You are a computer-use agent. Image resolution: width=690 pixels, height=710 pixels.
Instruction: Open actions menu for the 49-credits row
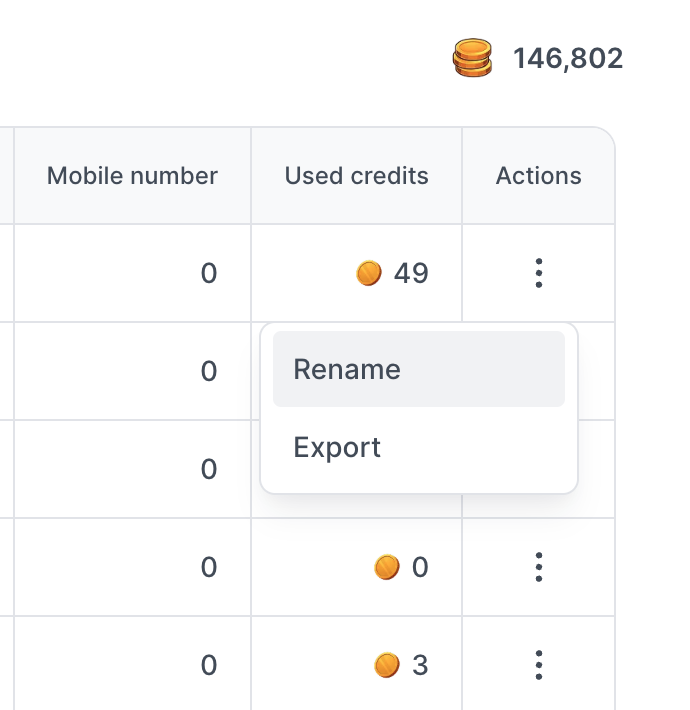pos(538,273)
